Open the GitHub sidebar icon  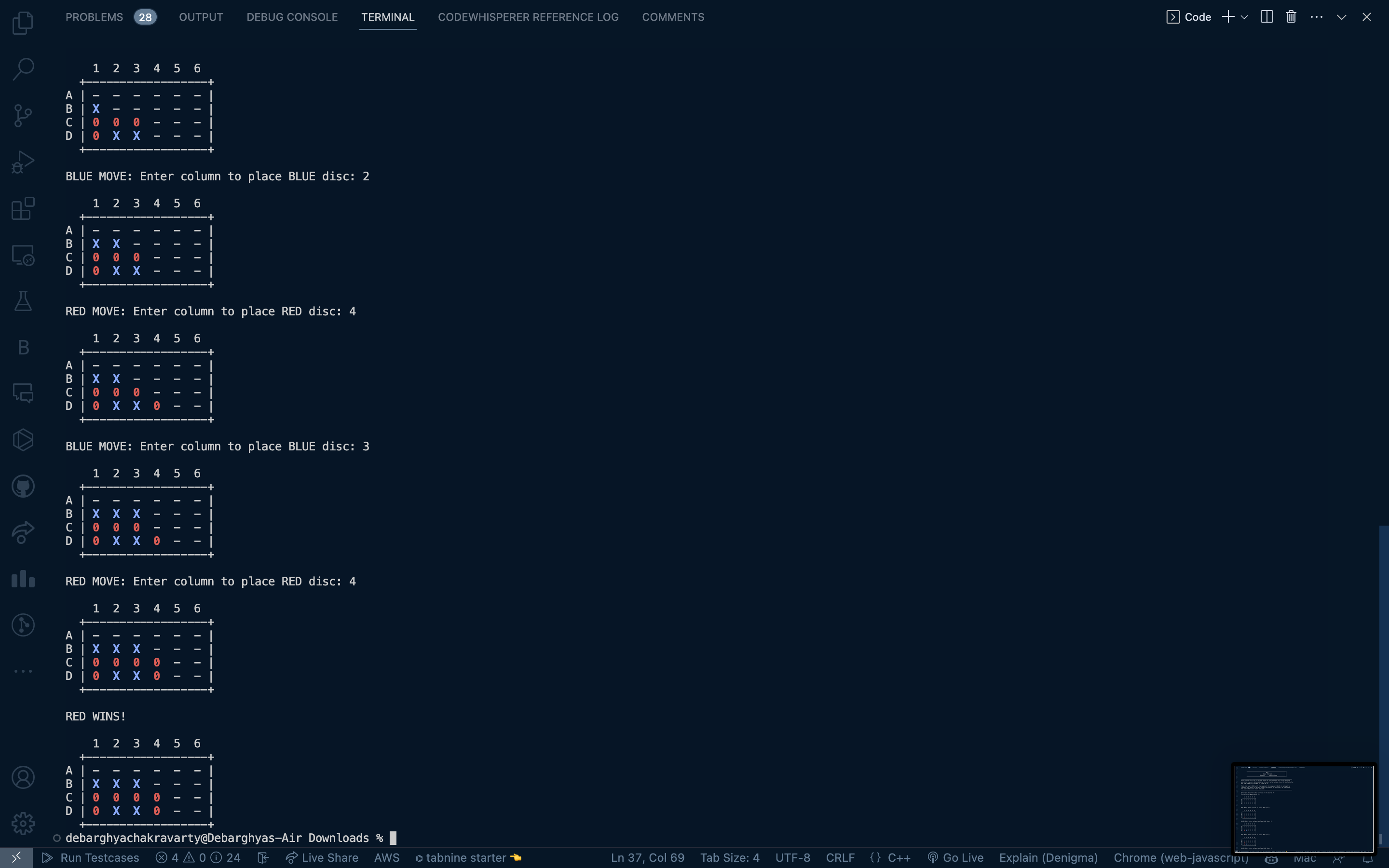point(23,486)
